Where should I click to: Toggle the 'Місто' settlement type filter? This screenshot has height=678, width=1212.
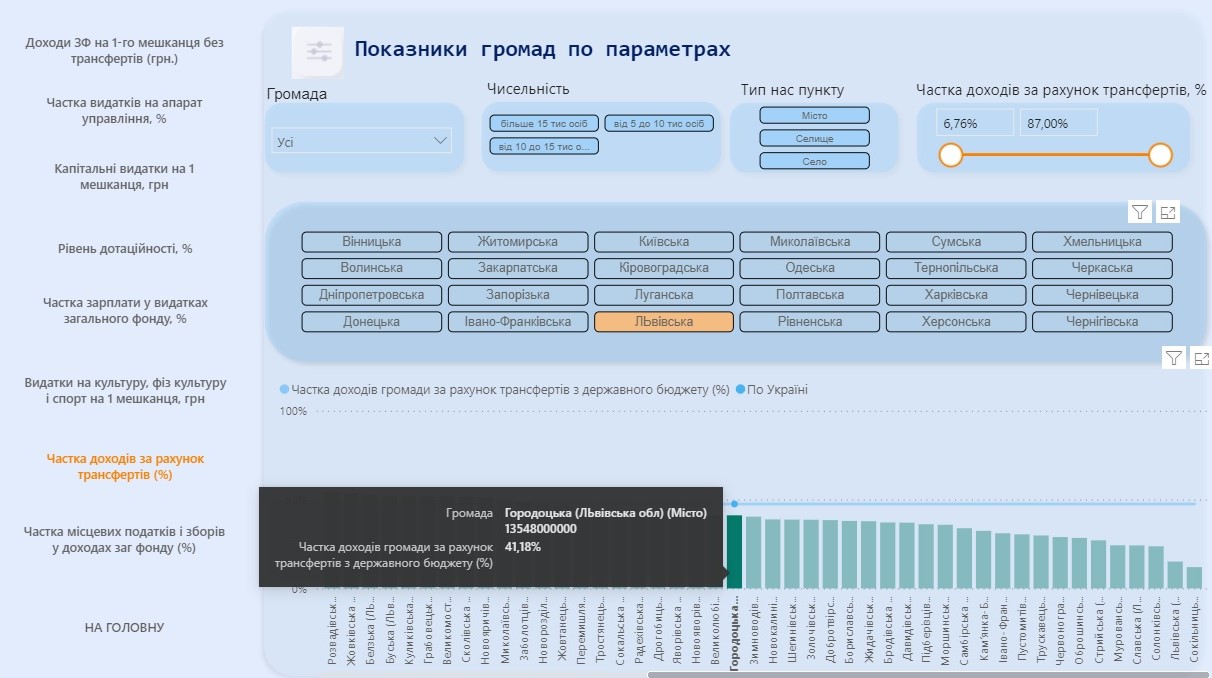tap(814, 116)
